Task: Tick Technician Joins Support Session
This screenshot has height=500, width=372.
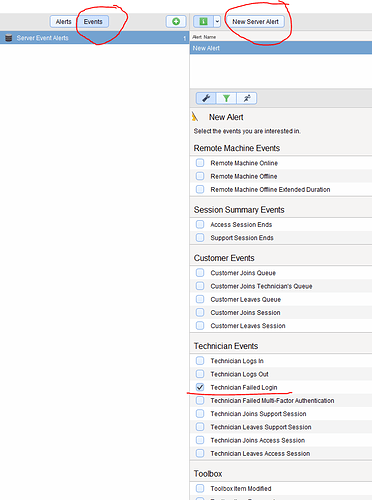Action: (x=200, y=414)
